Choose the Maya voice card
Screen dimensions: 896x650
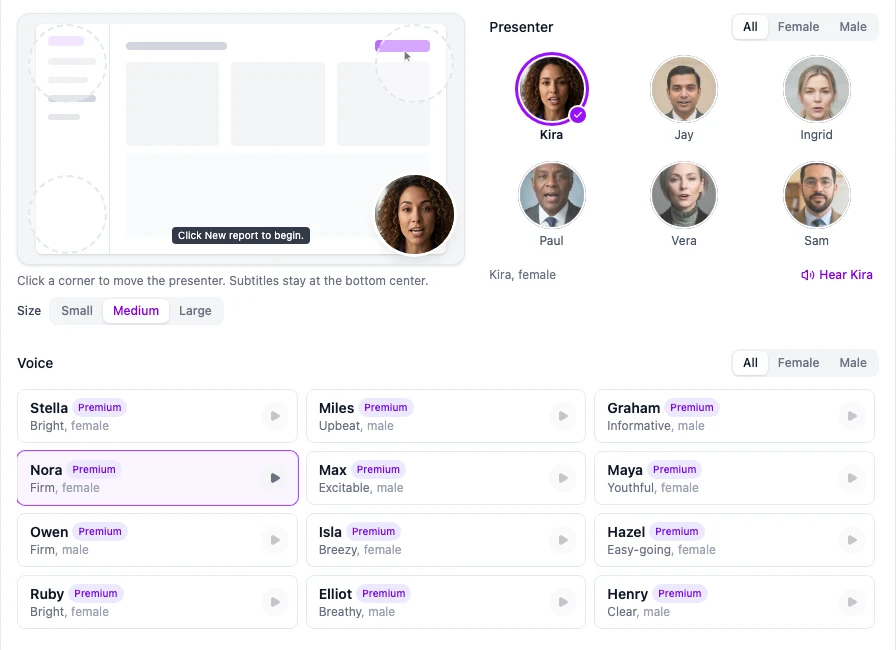pos(734,478)
